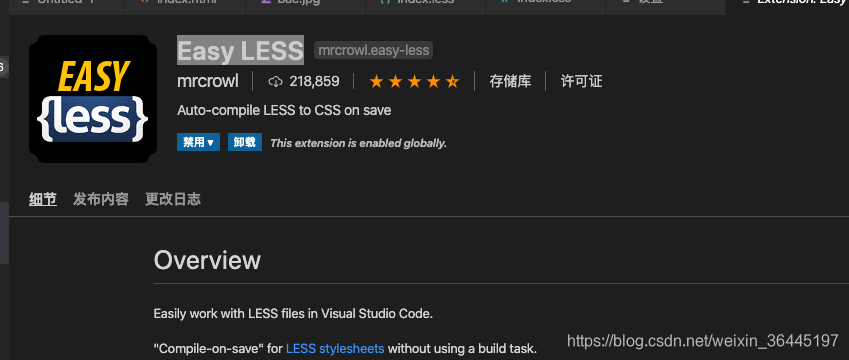The height and width of the screenshot is (360, 849).
Task: Click the mrcrowl publisher name
Action: [x=207, y=82]
